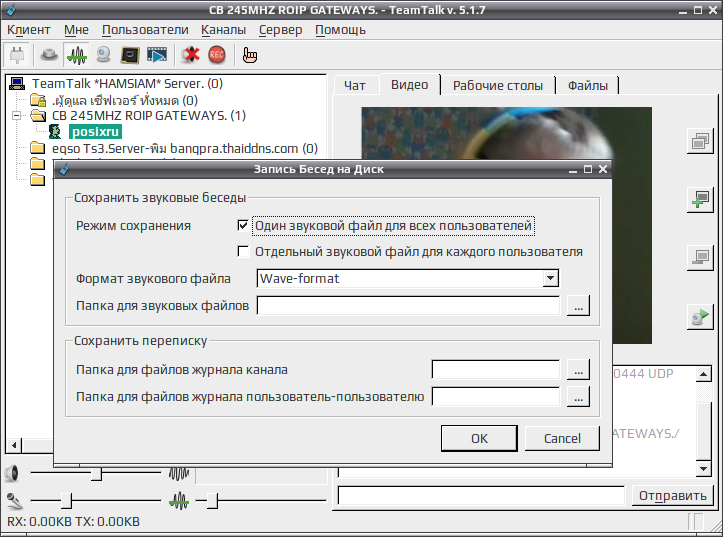Image resolution: width=723 pixels, height=537 pixels.
Task: Click the TeamTalk server computer icon
Action: pyautogui.click(x=17, y=83)
